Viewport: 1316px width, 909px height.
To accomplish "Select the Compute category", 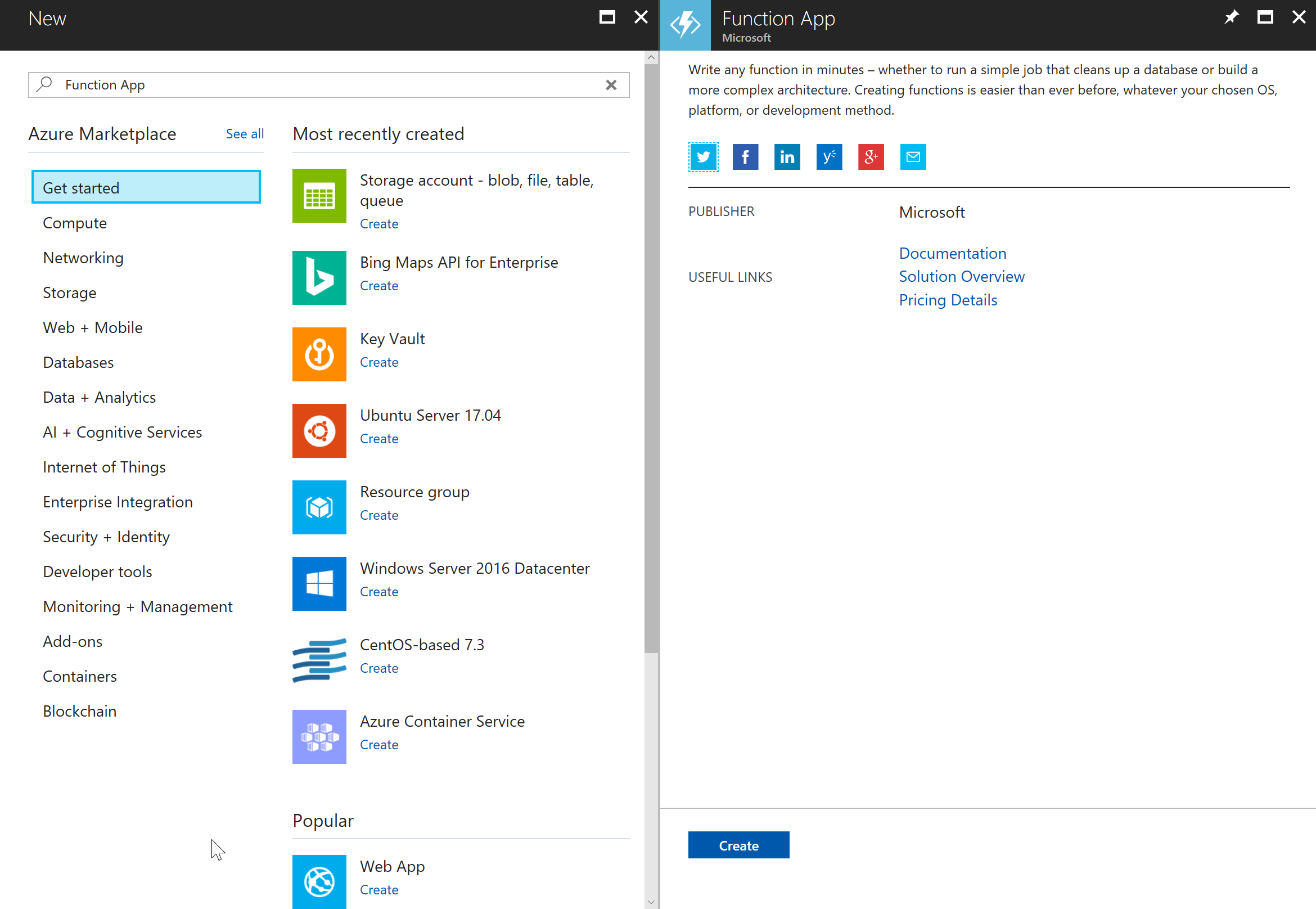I will click(x=75, y=223).
